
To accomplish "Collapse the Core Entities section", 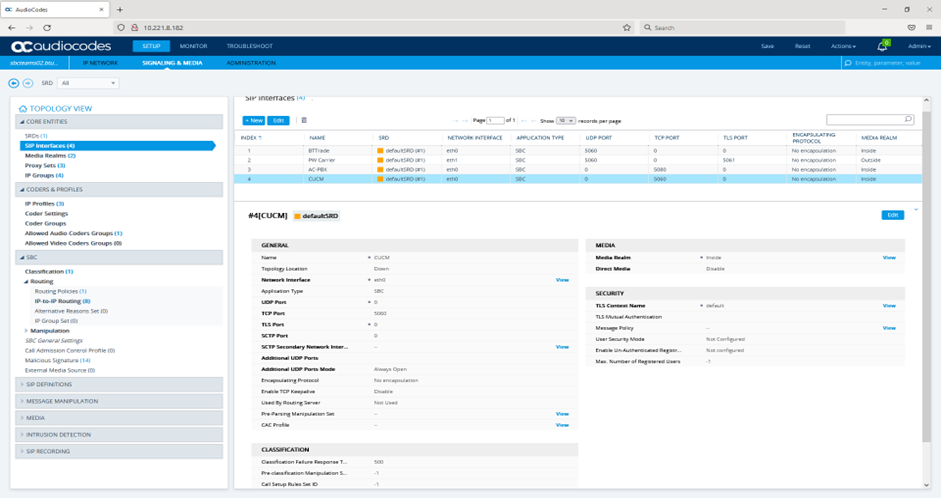I will pos(119,122).
